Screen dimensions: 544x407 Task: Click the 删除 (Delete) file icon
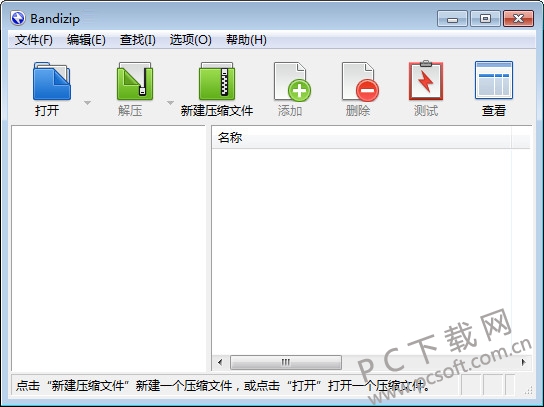coord(360,82)
